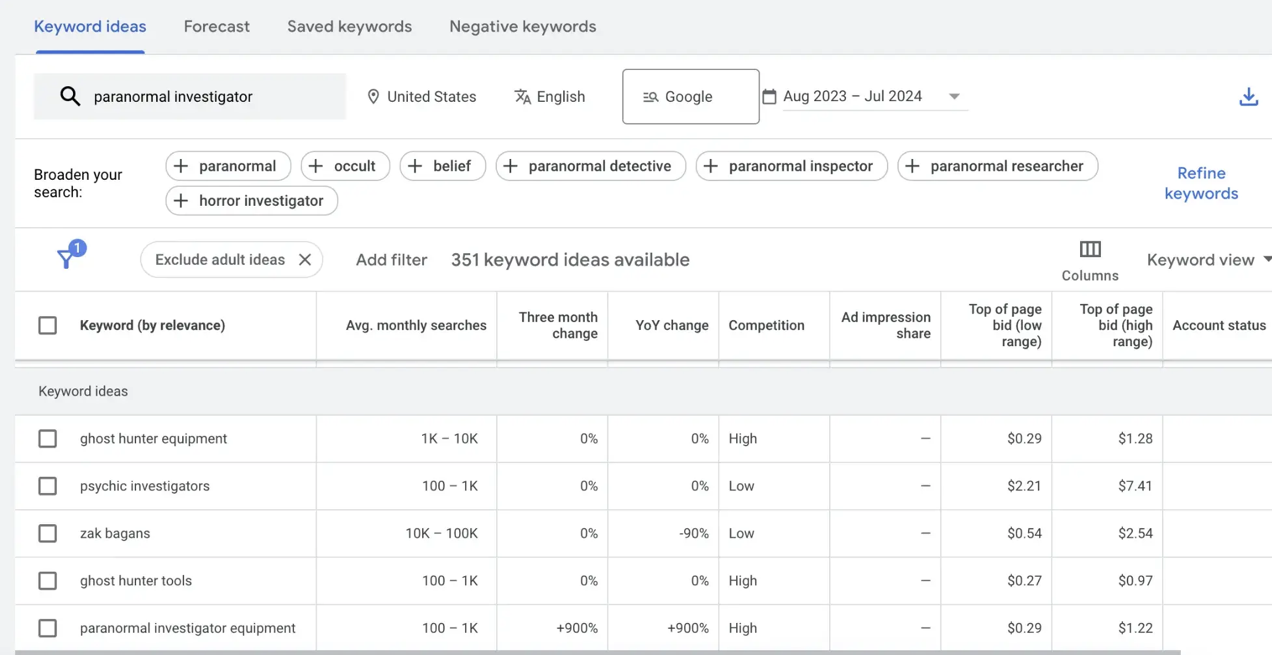Change the United States location
The height and width of the screenshot is (656, 1272).
[x=421, y=97]
